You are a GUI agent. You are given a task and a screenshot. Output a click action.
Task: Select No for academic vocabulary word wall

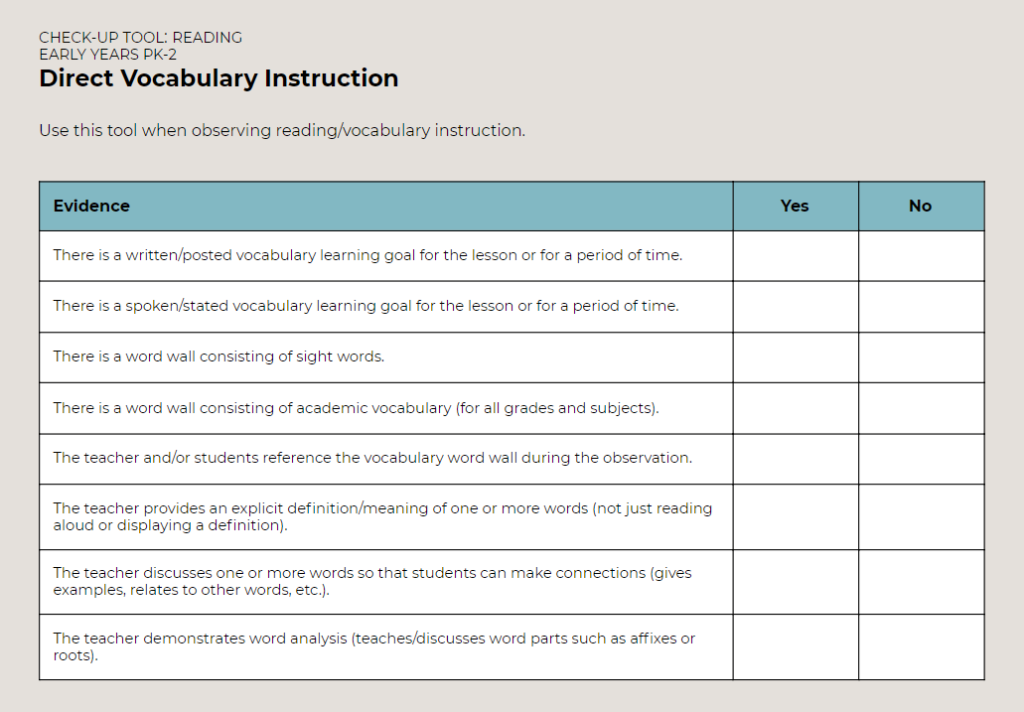coord(921,408)
